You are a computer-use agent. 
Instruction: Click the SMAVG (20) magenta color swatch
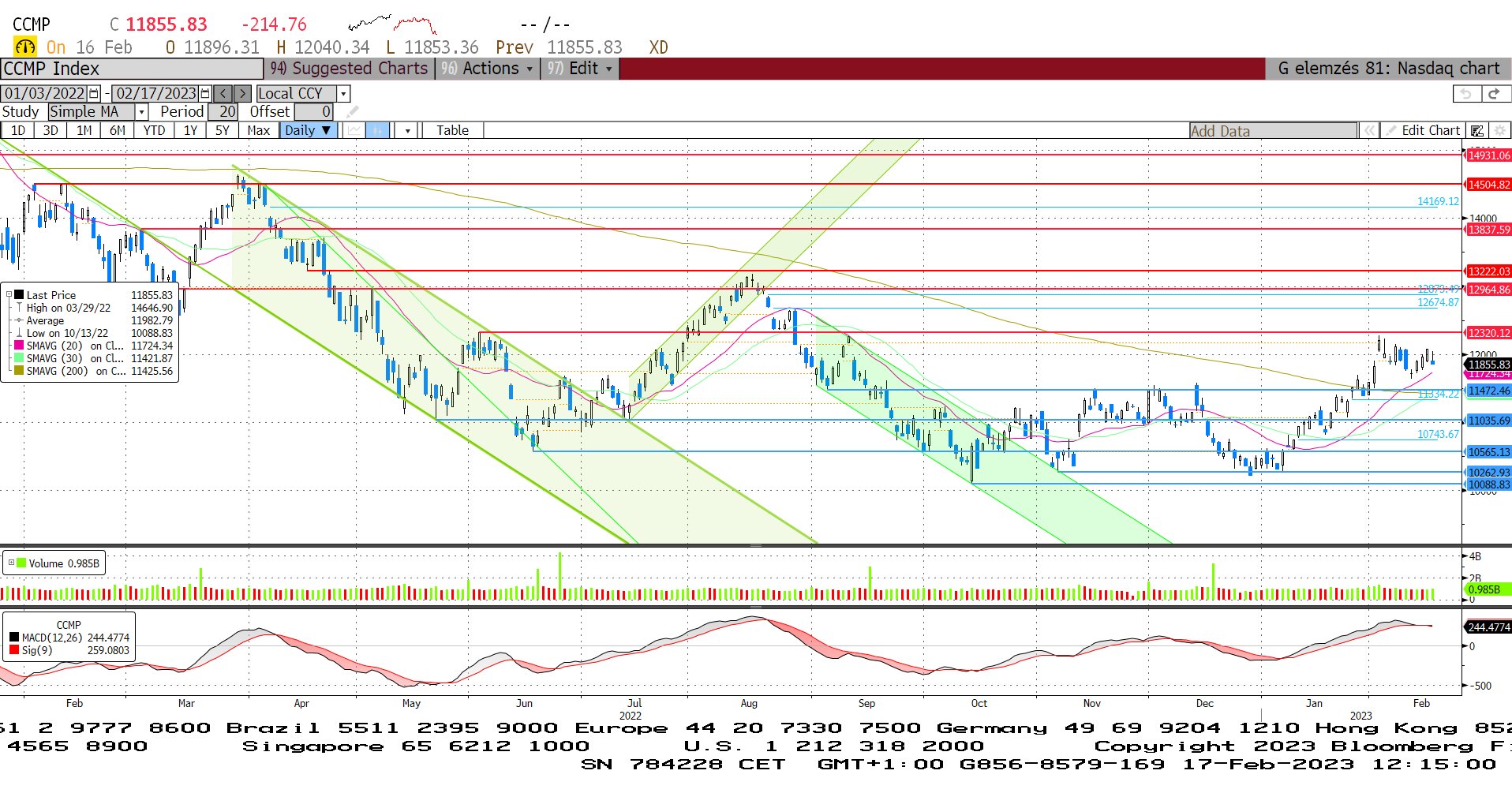[19, 345]
